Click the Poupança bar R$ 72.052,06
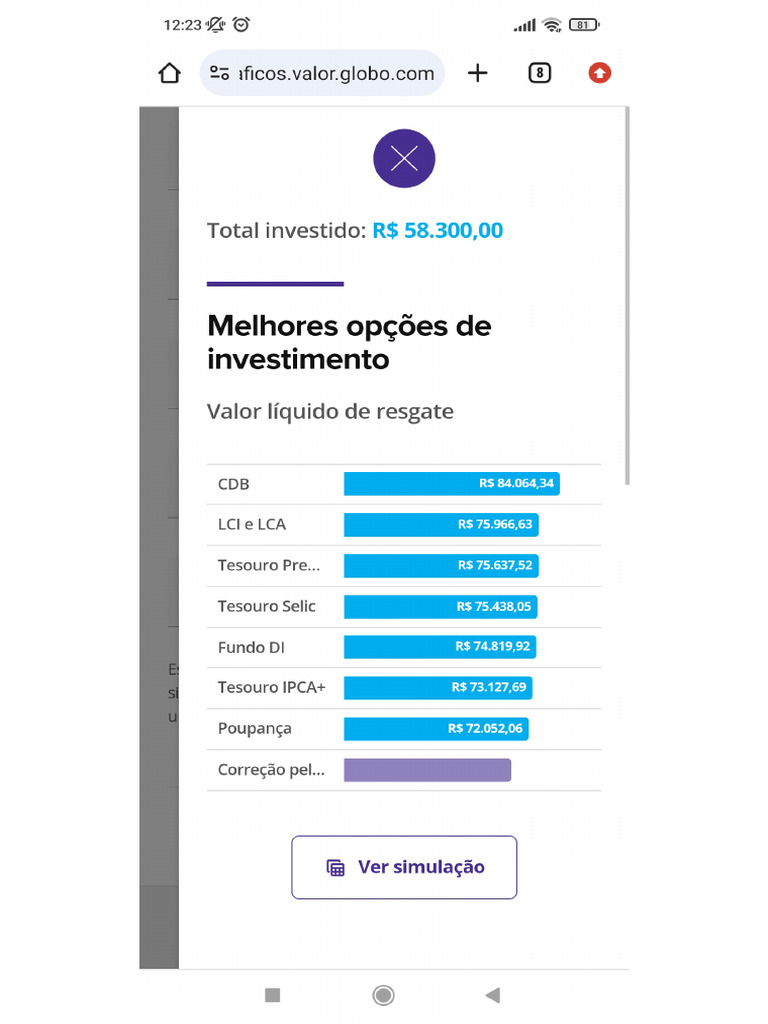The height and width of the screenshot is (1024, 768). coord(436,729)
